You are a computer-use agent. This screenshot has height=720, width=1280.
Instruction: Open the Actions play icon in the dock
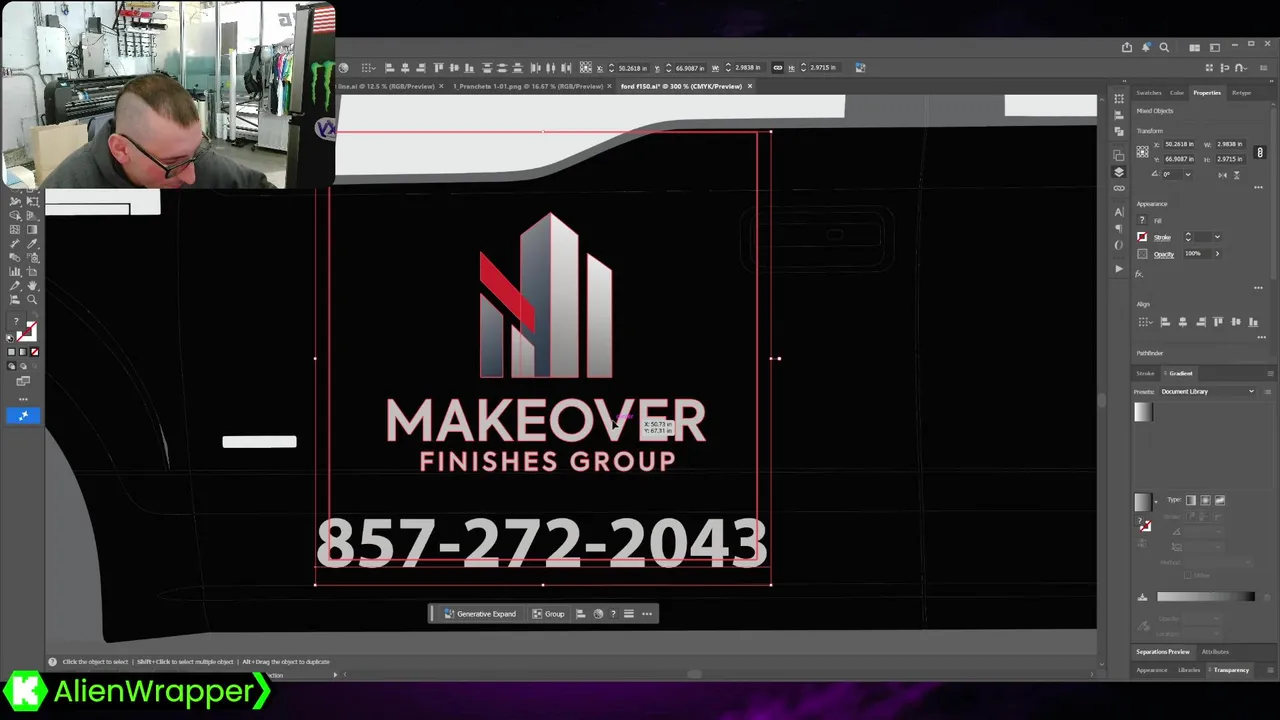point(1119,269)
